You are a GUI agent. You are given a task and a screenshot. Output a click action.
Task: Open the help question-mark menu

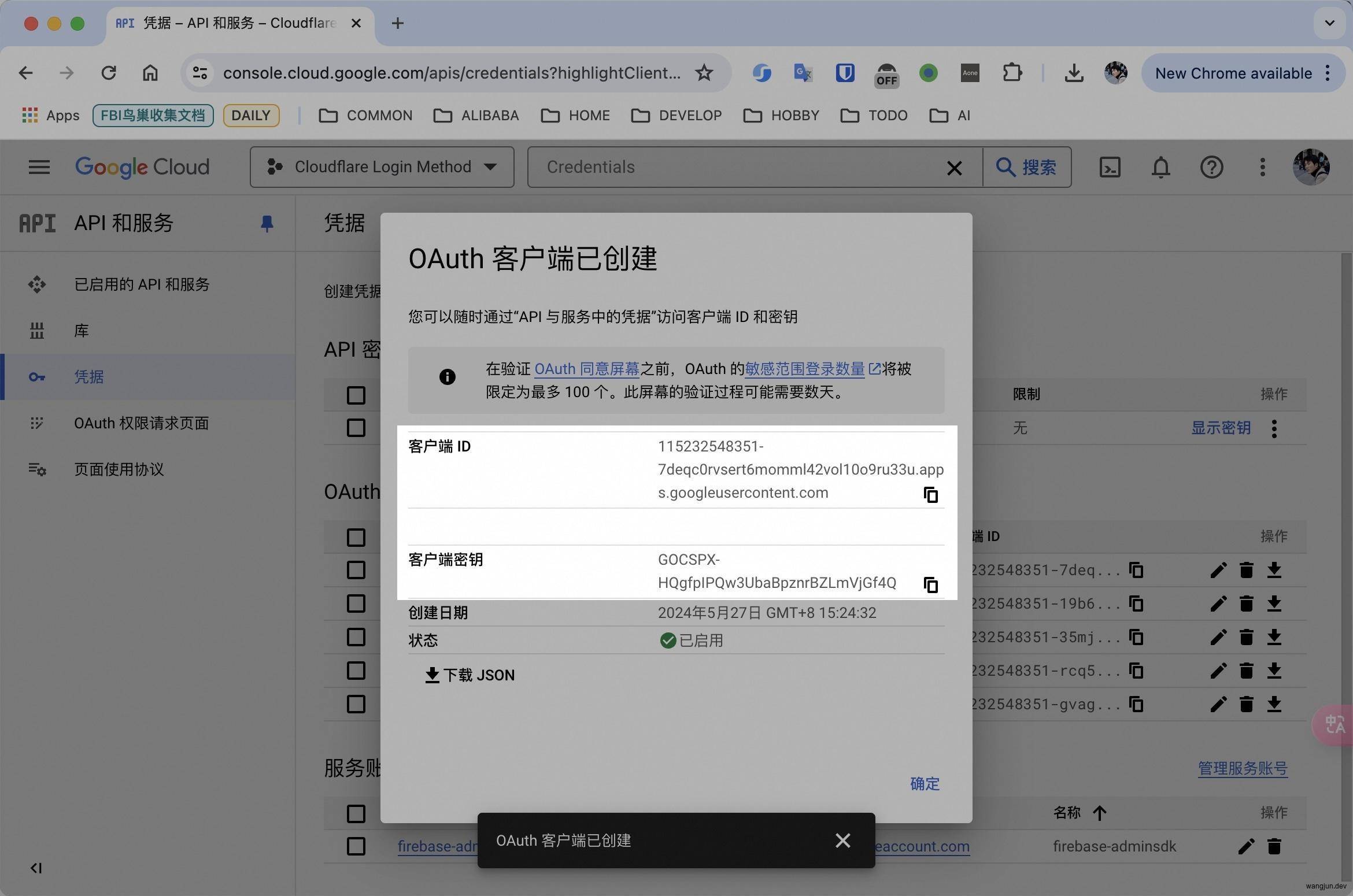pyautogui.click(x=1211, y=167)
